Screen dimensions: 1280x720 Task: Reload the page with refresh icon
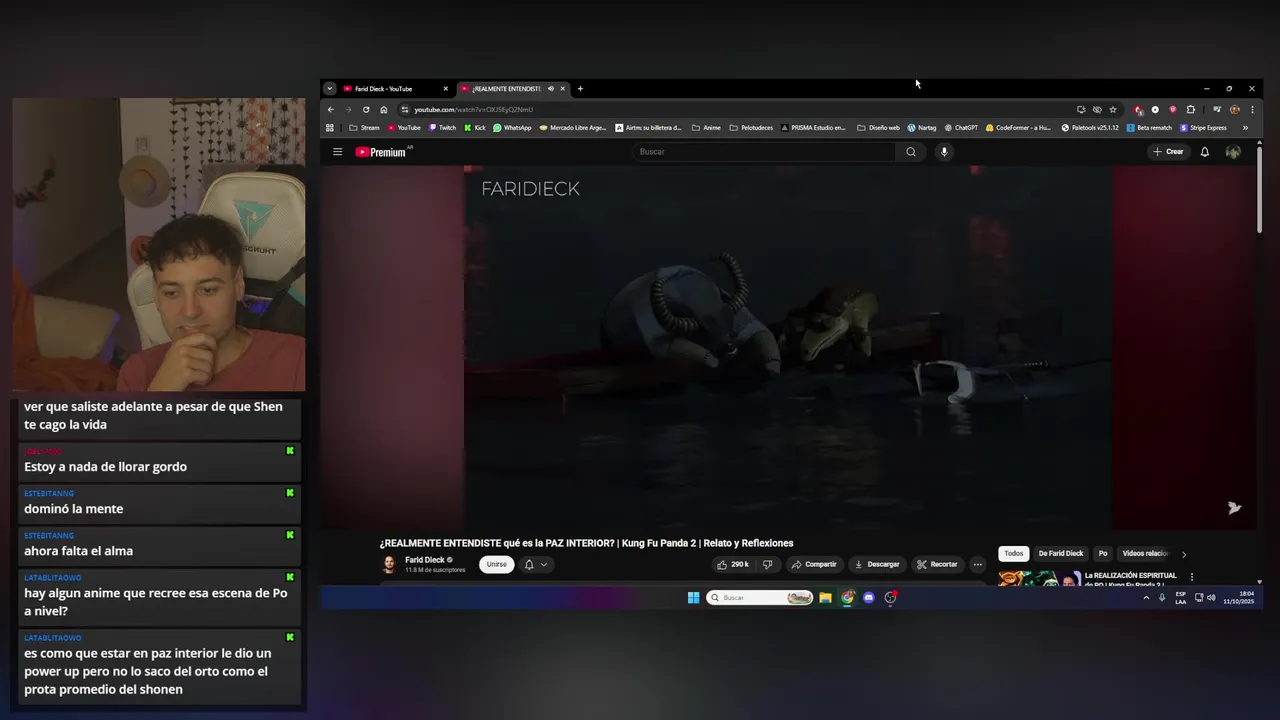coord(366,110)
